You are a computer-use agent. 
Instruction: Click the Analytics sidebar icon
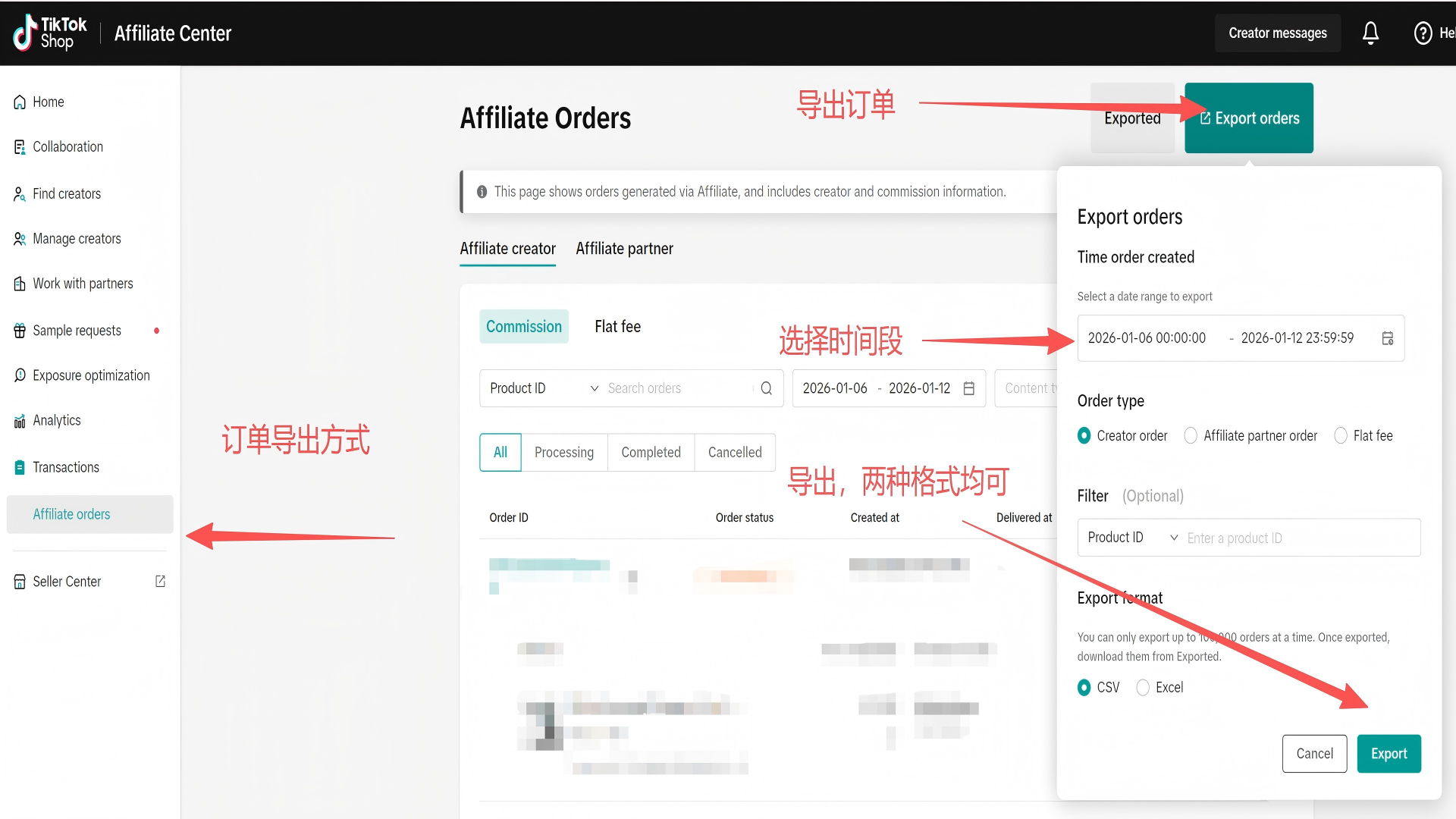click(x=20, y=421)
